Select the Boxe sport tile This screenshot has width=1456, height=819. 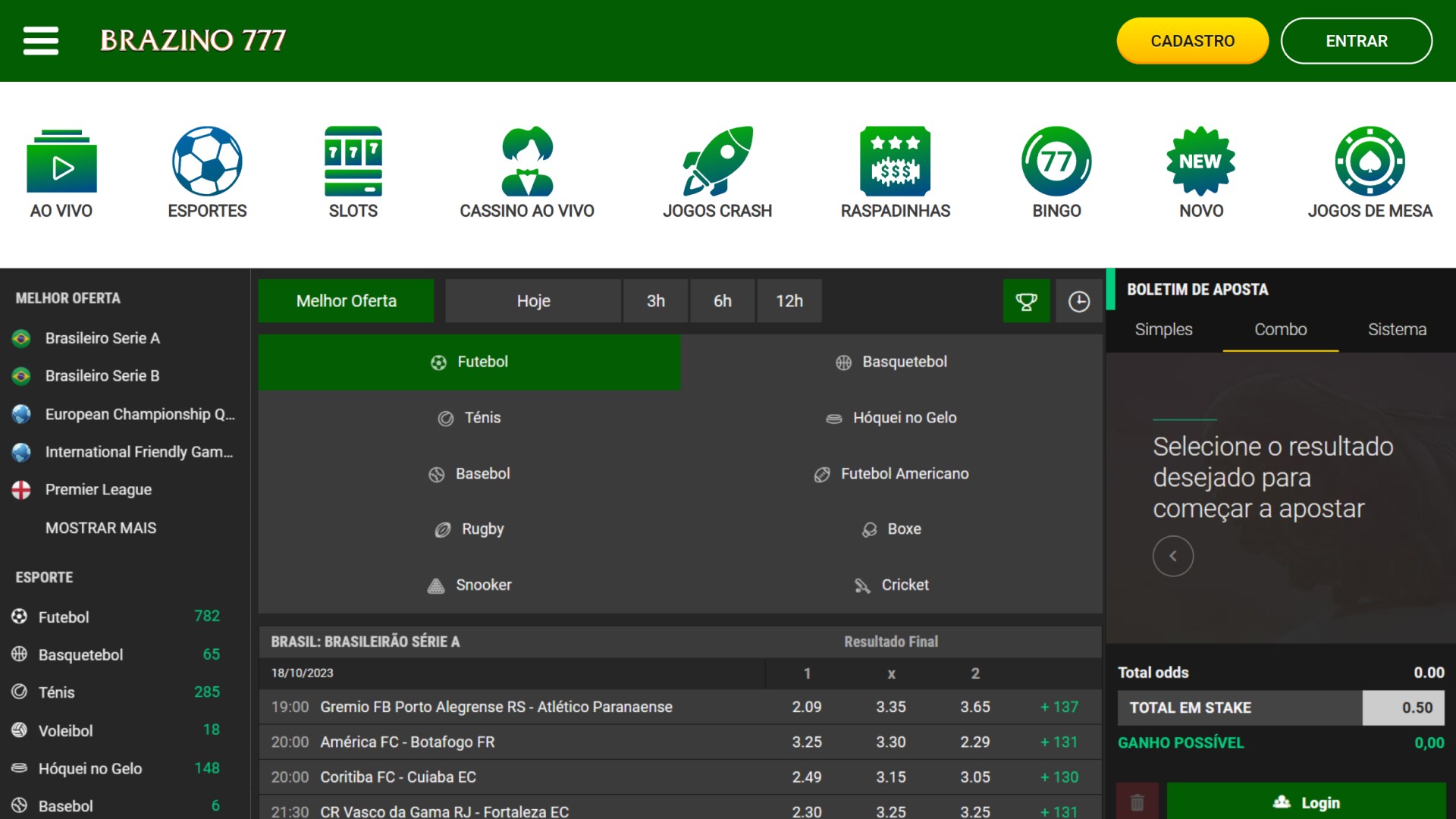tap(891, 529)
